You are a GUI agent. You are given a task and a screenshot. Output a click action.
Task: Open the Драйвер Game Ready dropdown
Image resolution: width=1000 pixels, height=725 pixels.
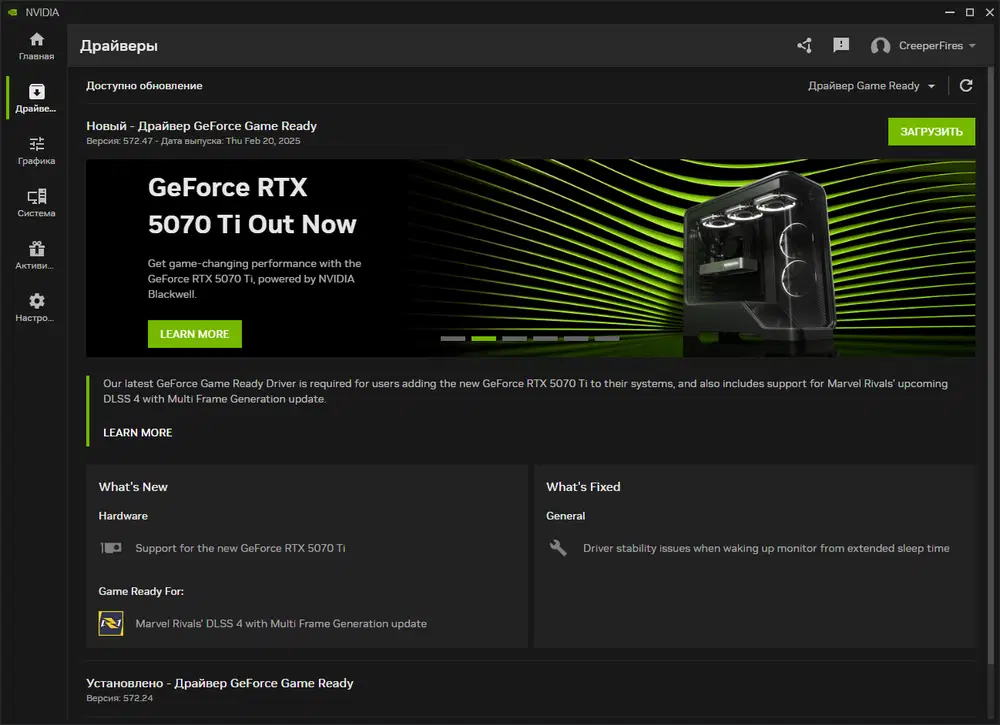tap(871, 85)
